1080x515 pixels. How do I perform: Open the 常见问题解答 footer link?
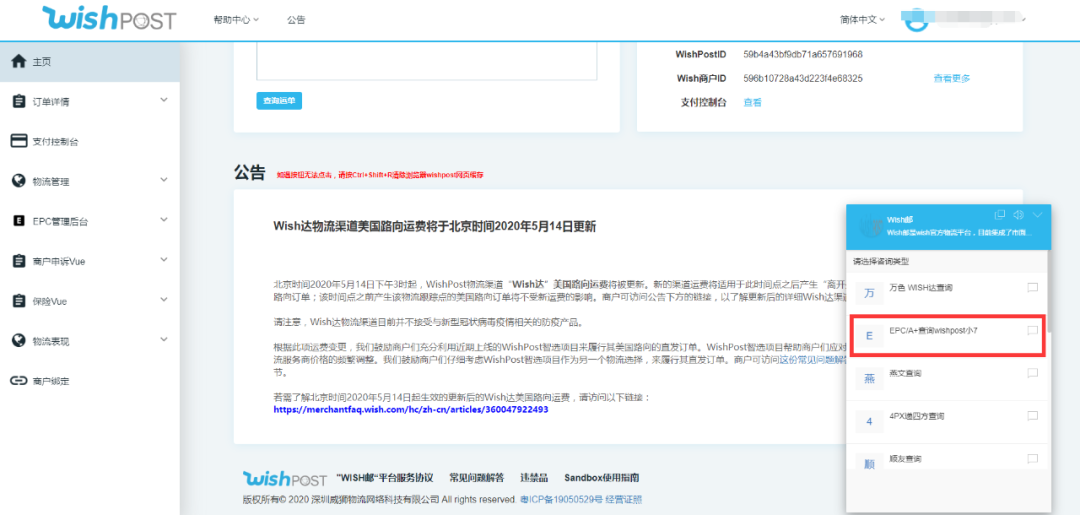pos(477,478)
